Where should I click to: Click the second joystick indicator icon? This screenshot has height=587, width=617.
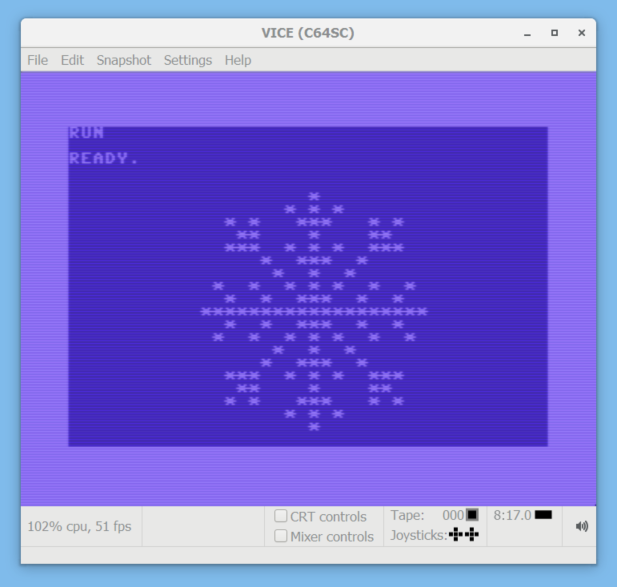tap(471, 535)
